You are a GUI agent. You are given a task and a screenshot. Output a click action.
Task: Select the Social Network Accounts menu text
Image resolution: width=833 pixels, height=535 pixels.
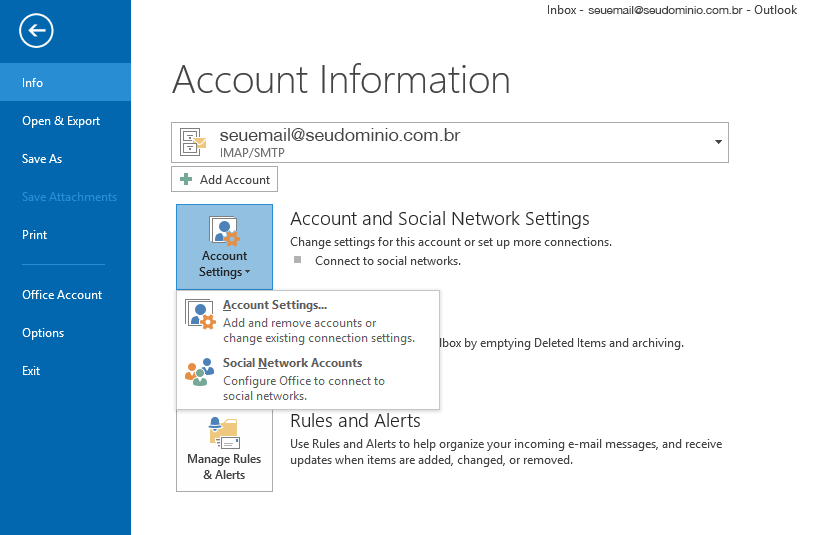coord(292,363)
